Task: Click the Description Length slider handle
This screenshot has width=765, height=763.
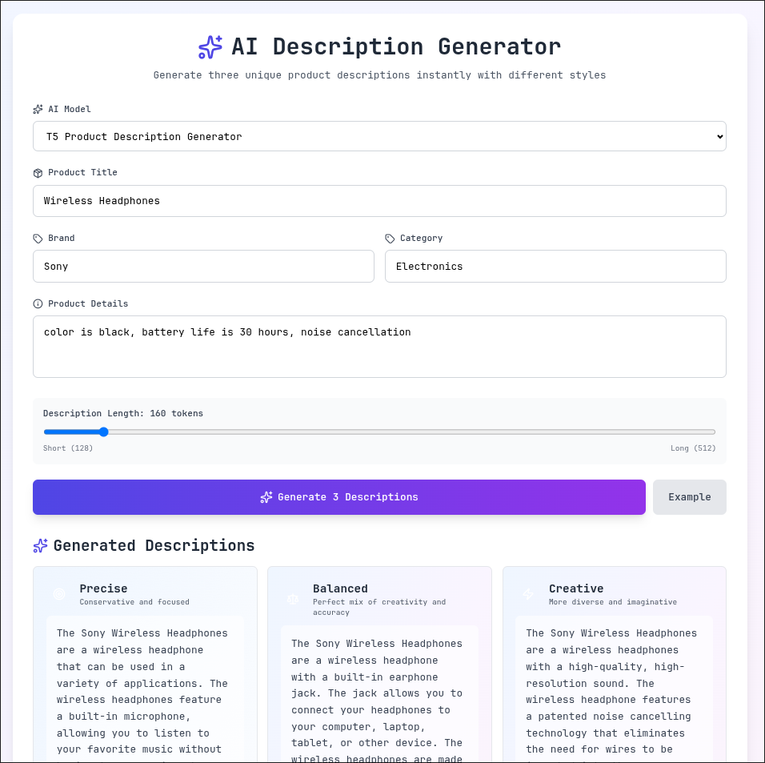Action: 103,432
